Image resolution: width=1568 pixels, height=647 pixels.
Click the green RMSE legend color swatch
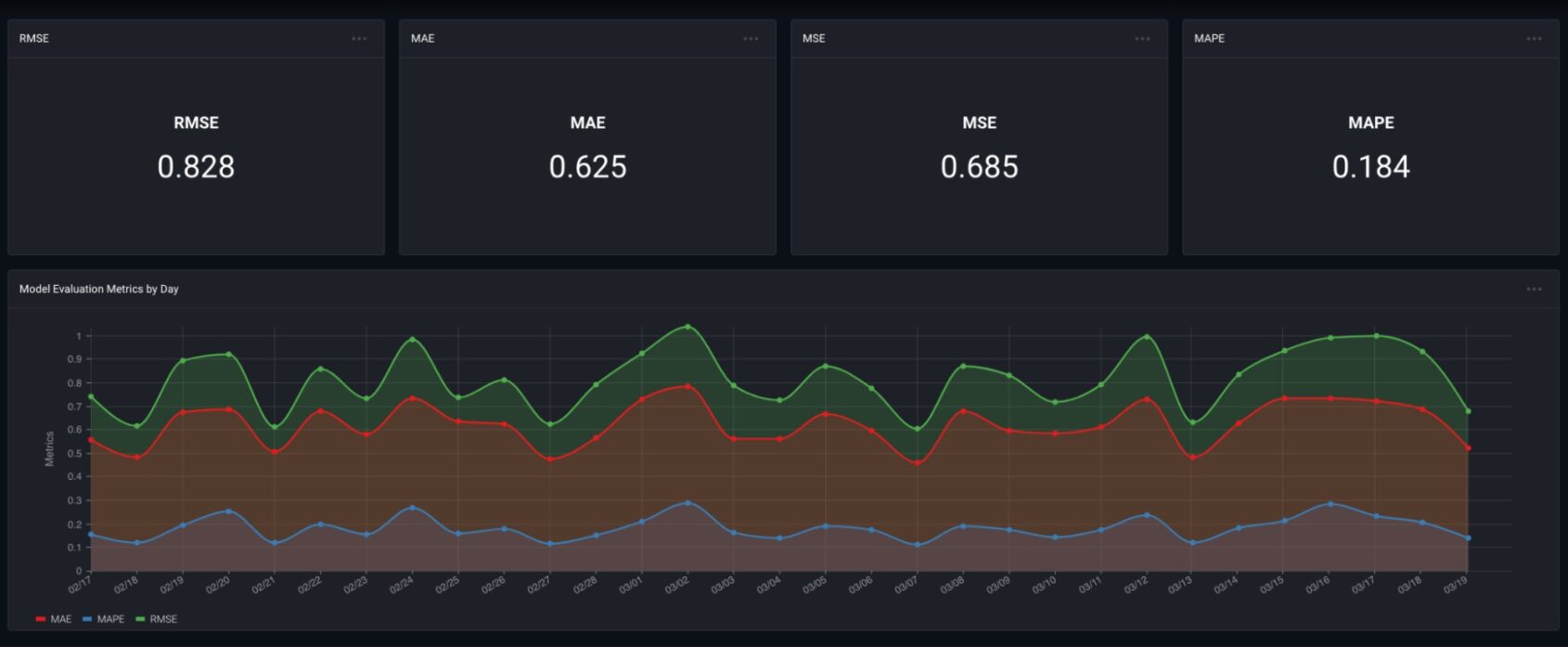click(140, 619)
